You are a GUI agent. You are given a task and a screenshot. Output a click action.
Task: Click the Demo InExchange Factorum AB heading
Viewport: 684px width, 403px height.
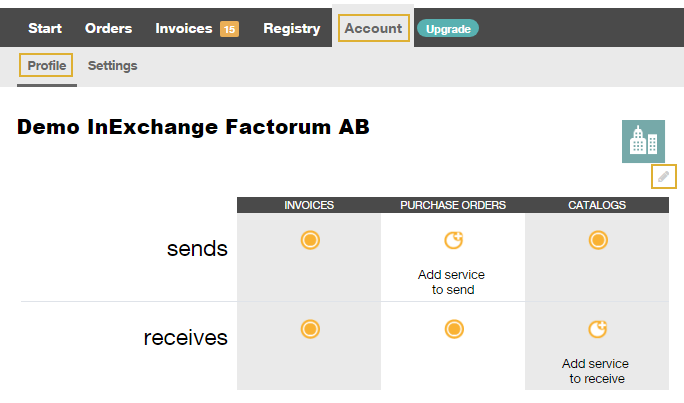point(193,127)
